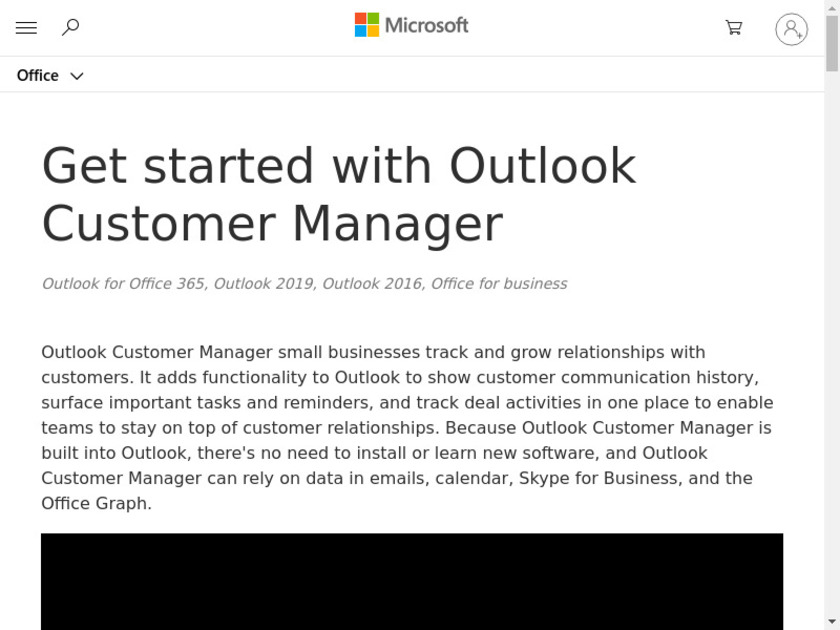The width and height of the screenshot is (840, 630).
Task: Open the hamburger navigation menu
Action: (27, 28)
